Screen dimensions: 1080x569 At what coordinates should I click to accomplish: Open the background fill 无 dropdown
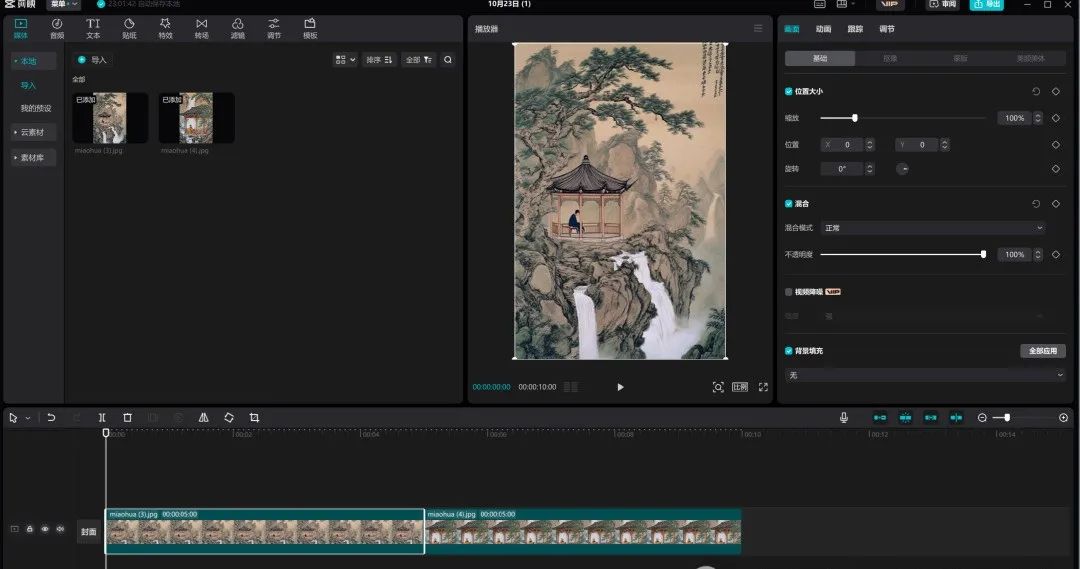(925, 375)
